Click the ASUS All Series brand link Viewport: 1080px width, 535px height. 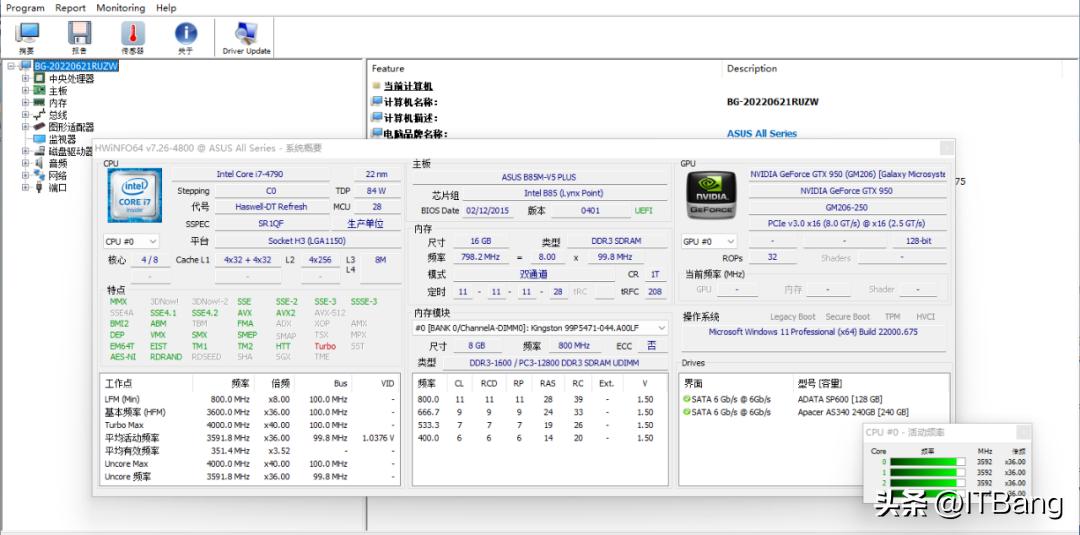pyautogui.click(x=762, y=134)
